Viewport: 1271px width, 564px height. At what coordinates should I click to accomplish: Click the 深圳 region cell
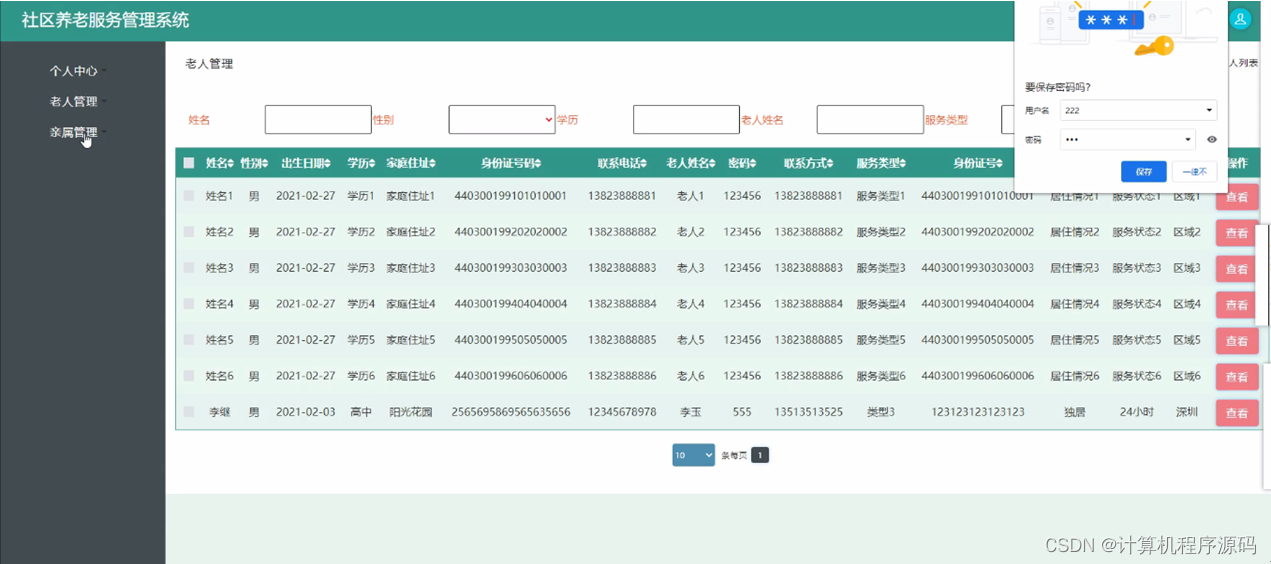1186,412
